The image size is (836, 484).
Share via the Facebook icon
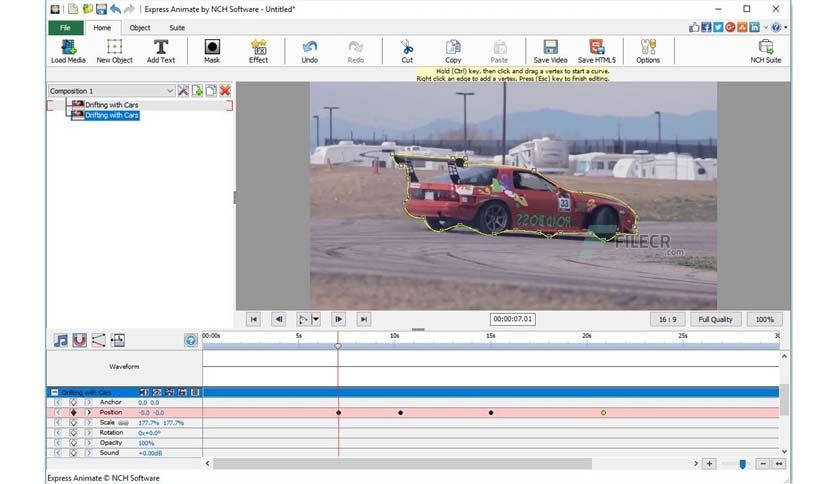[706, 27]
